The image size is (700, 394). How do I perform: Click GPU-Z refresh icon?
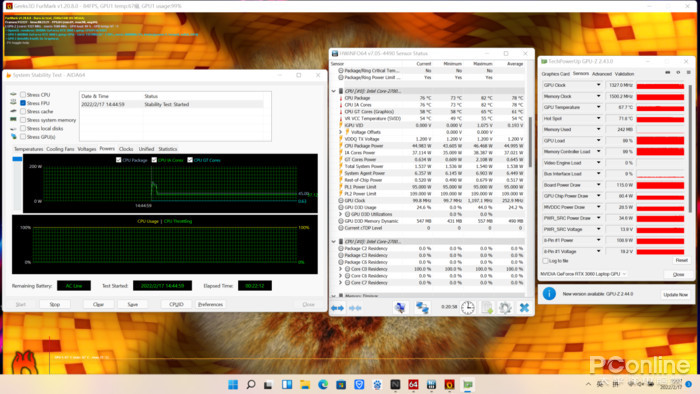[678, 73]
